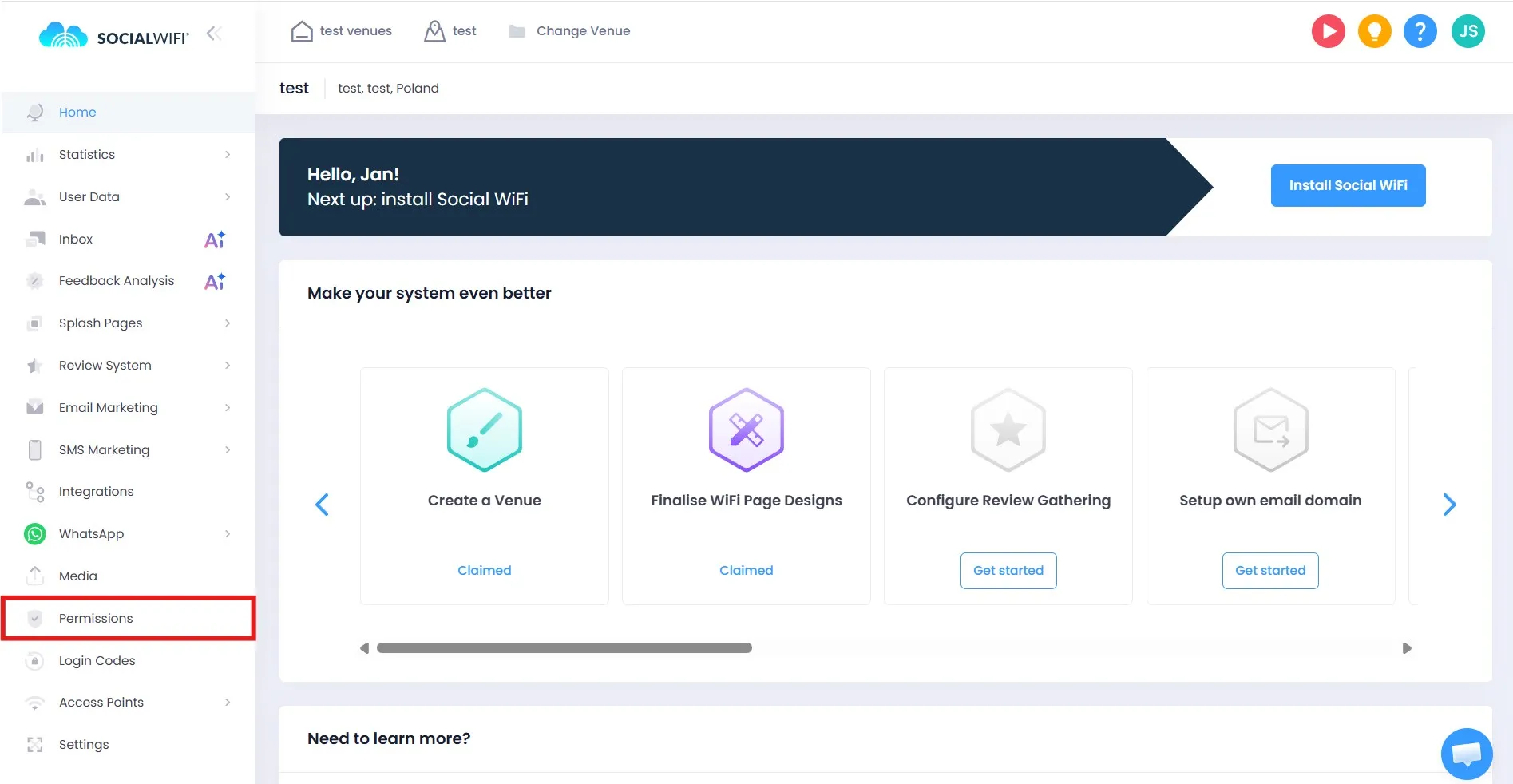Expand the WhatsApp submenu chevron
Image resolution: width=1513 pixels, height=784 pixels.
click(228, 534)
